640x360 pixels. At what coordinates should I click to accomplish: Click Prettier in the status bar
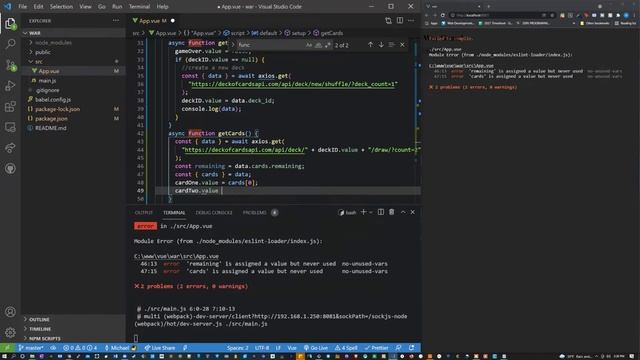[376, 348]
